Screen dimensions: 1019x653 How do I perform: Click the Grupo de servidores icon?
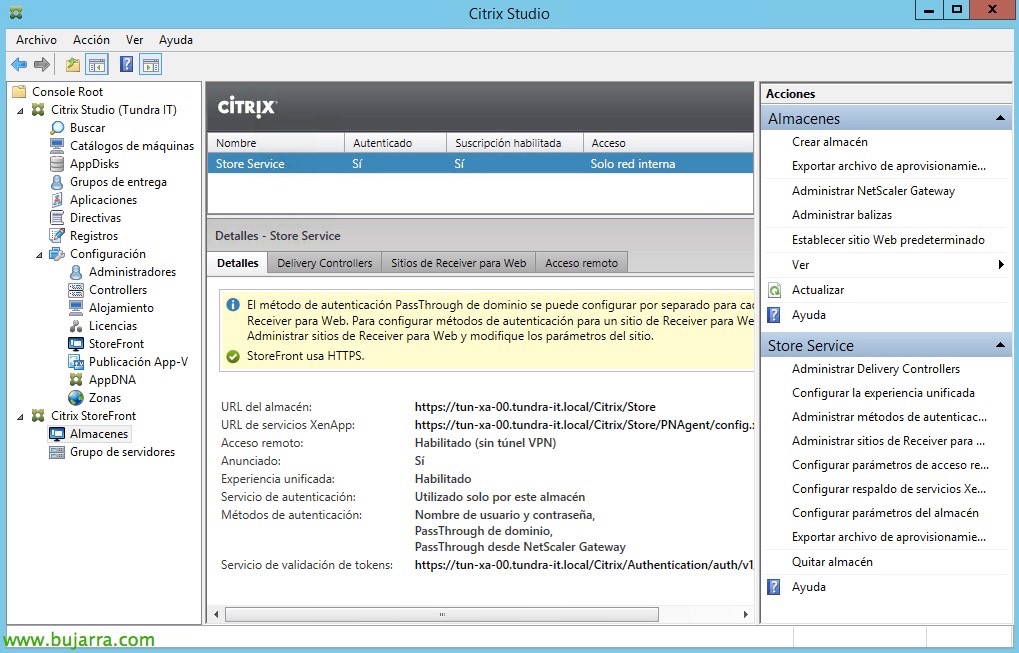click(x=57, y=452)
